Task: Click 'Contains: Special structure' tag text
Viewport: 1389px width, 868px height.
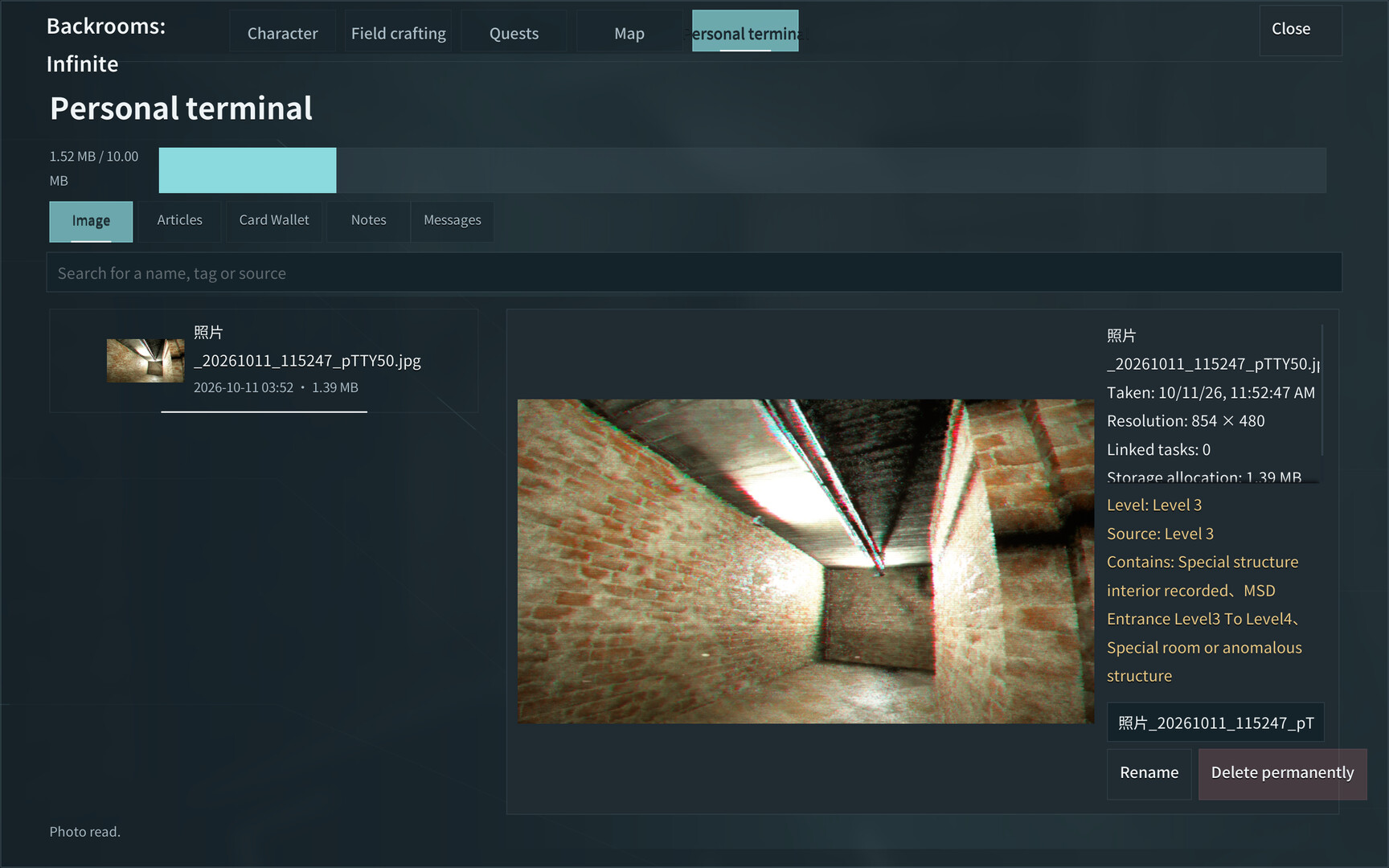Action: pos(1203,563)
